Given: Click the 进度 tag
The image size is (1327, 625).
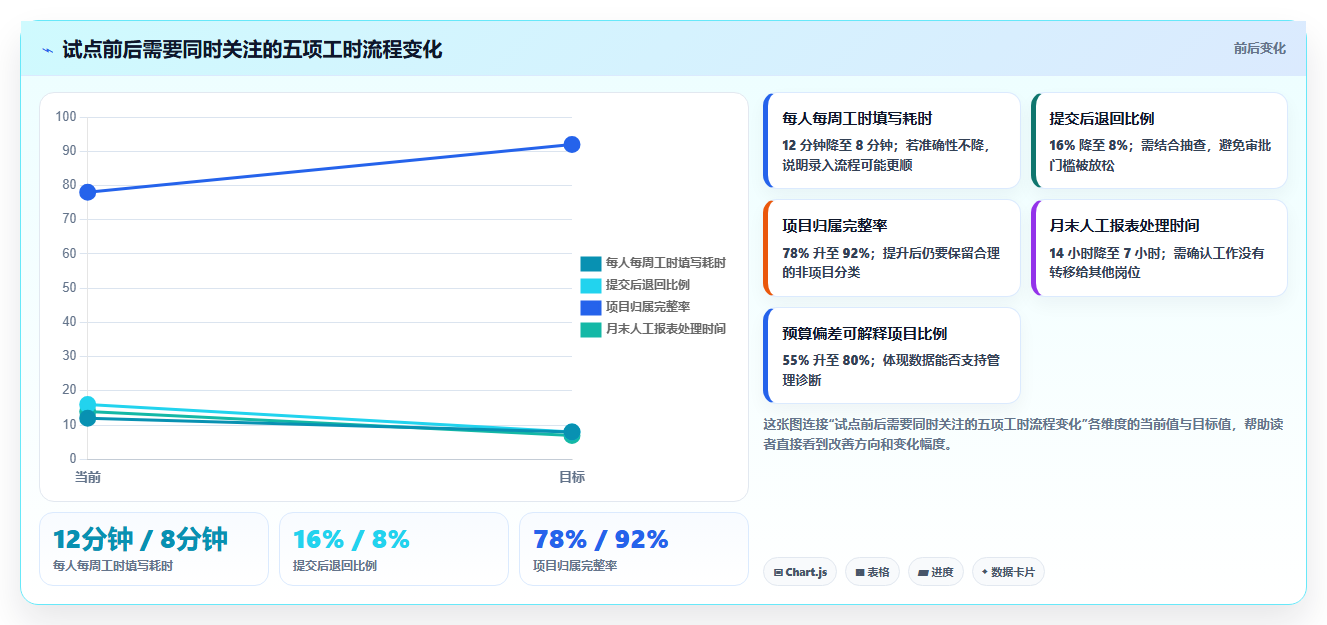Looking at the screenshot, I should 936,572.
